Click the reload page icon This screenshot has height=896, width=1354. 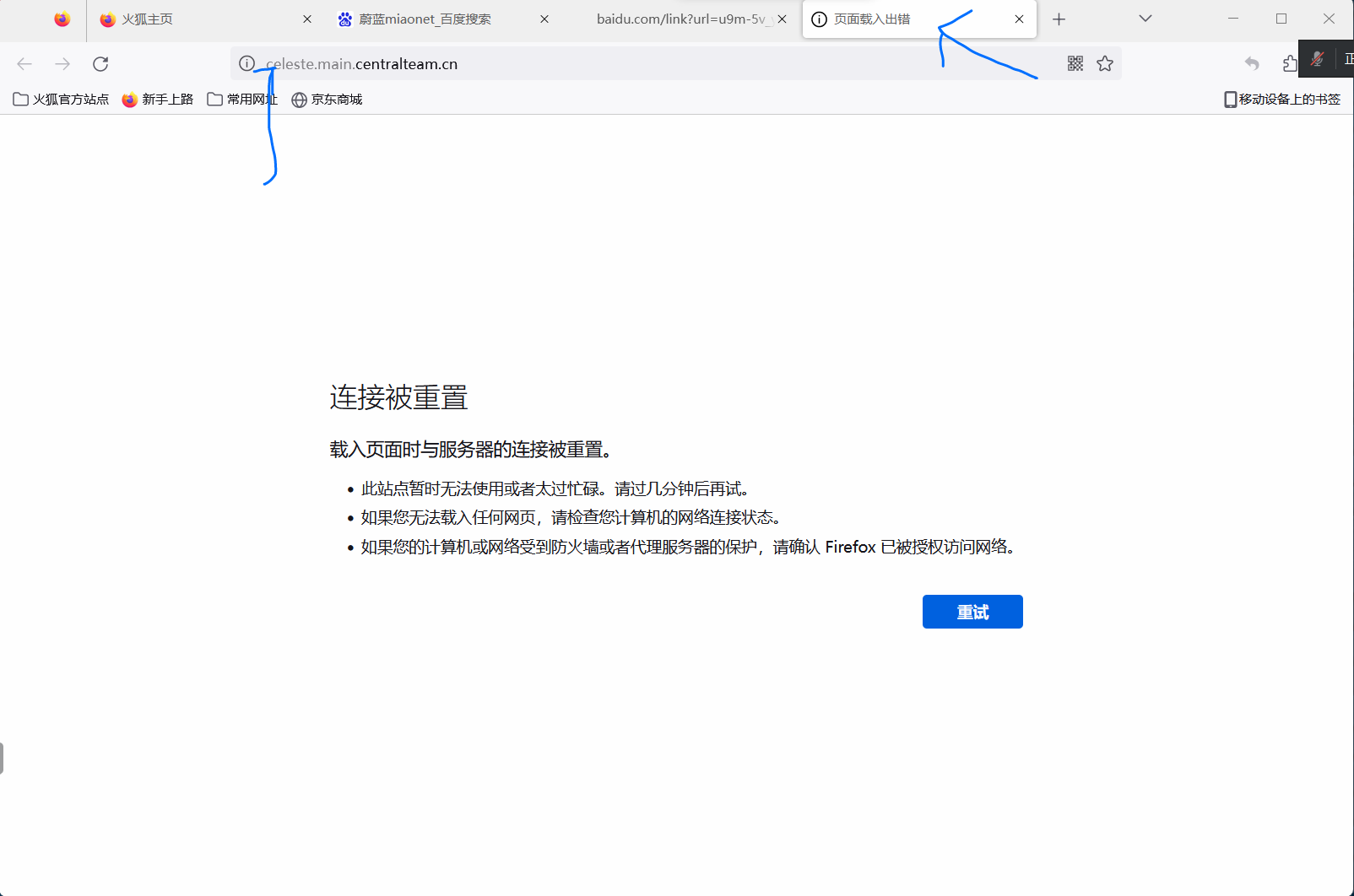pos(100,64)
